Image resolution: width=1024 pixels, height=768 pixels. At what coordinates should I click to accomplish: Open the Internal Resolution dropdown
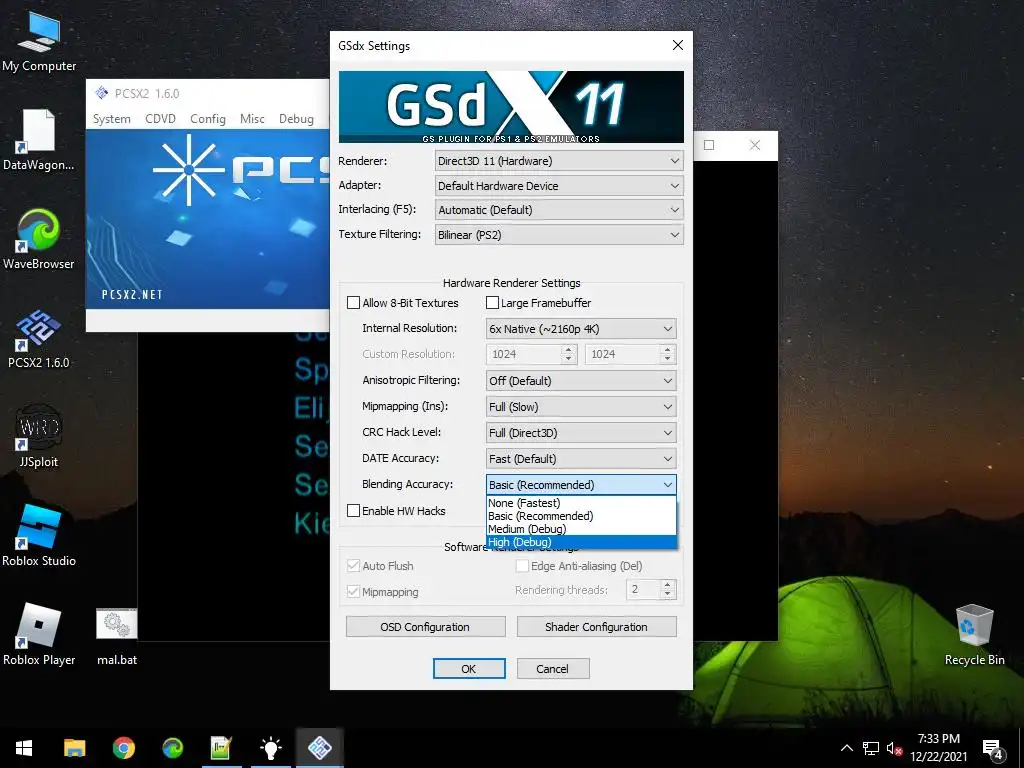[x=581, y=328]
